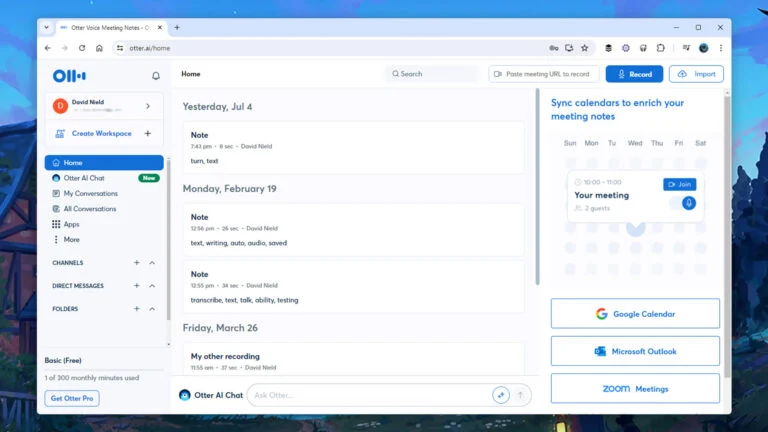The width and height of the screenshot is (768, 432).
Task: Open the notifications bell
Action: click(x=155, y=75)
